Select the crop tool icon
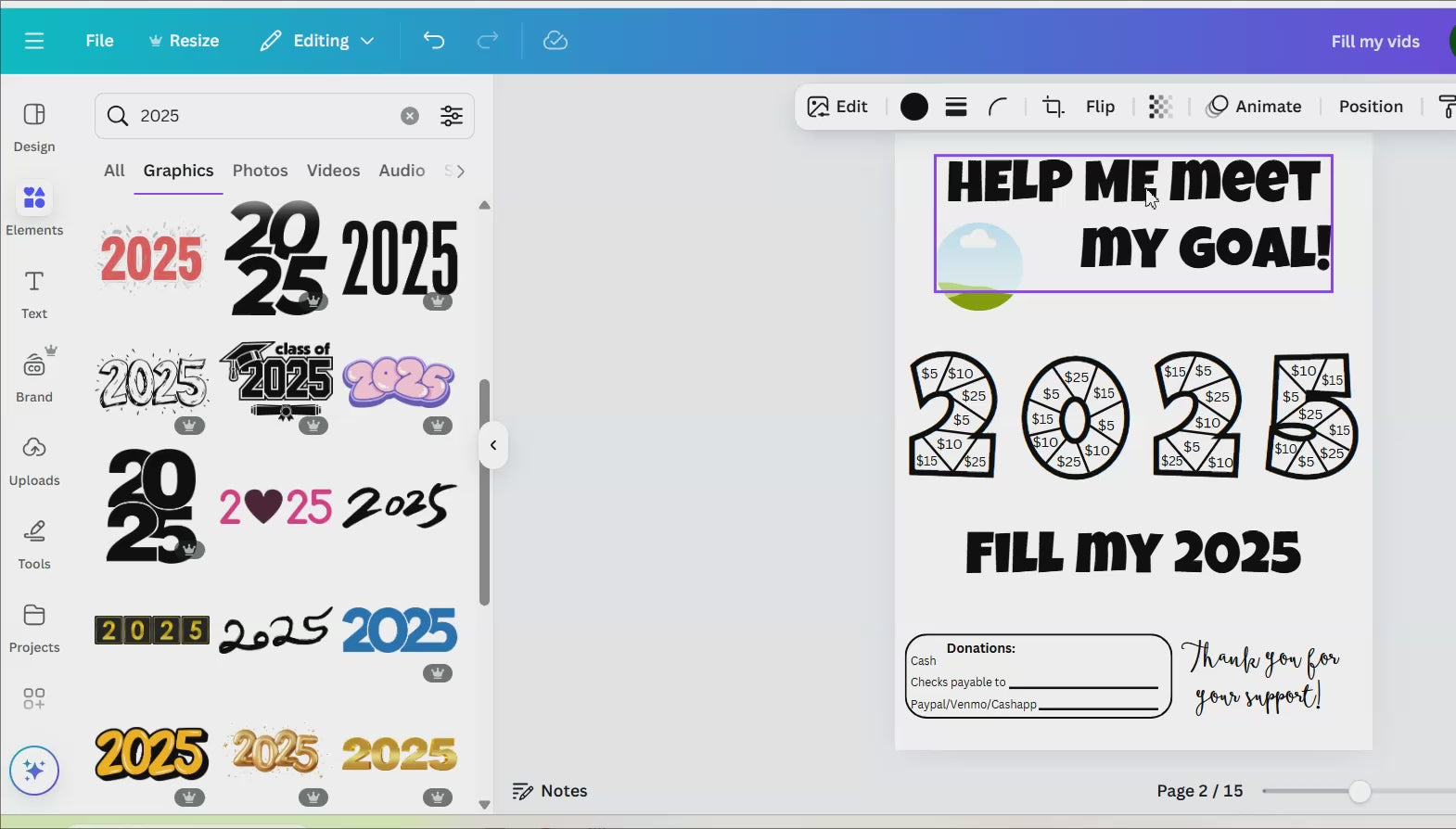 pos(1053,107)
